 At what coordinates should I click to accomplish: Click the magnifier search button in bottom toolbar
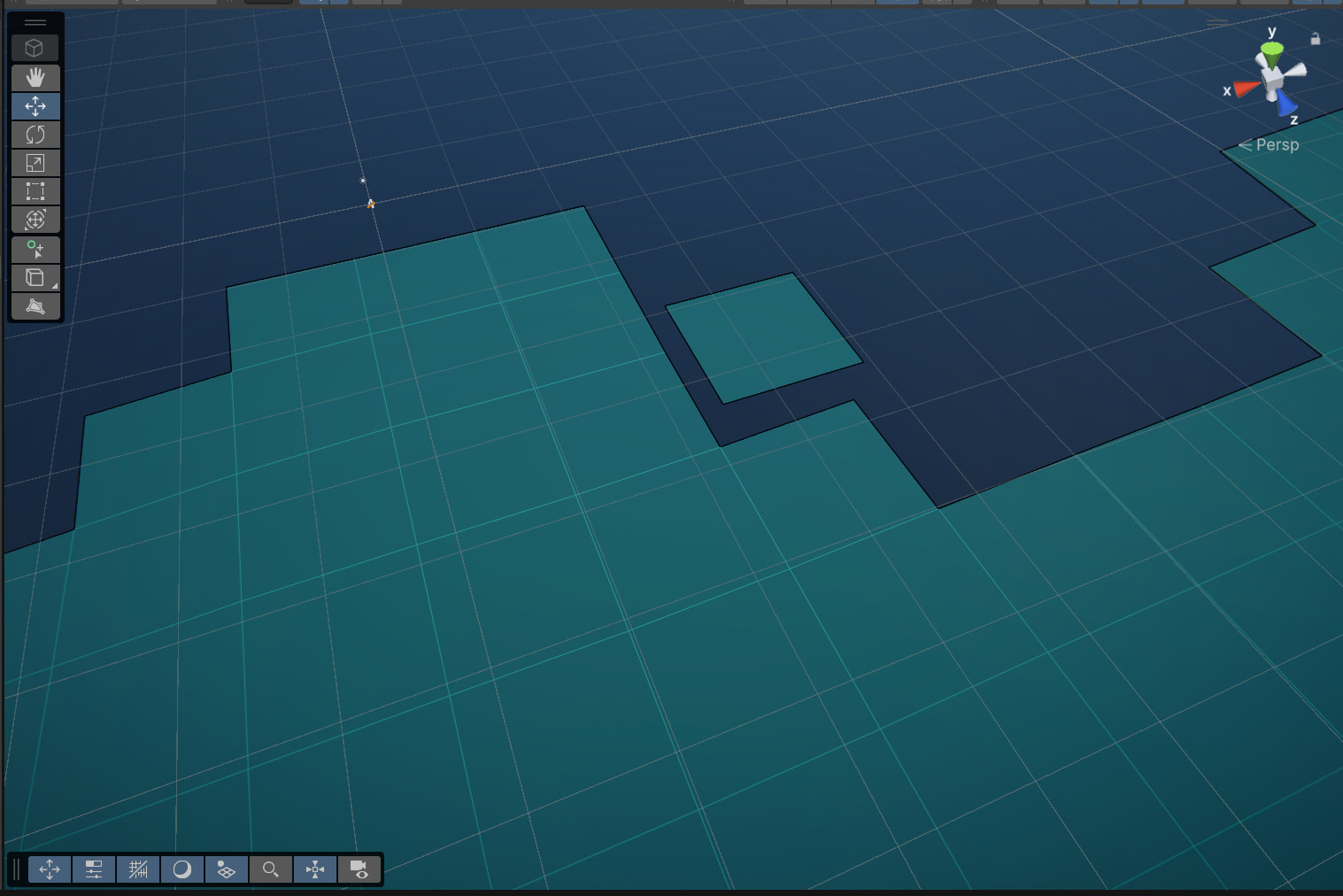271,869
